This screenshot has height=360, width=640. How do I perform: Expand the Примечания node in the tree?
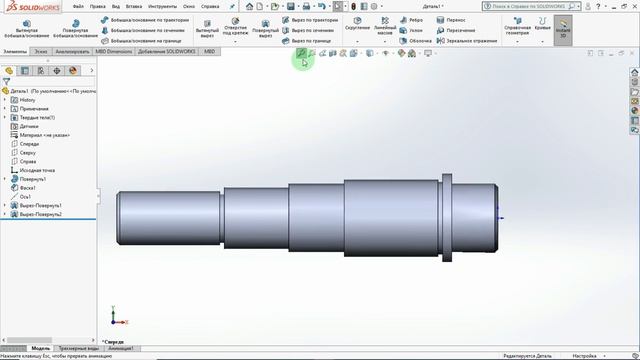[x=4, y=109]
